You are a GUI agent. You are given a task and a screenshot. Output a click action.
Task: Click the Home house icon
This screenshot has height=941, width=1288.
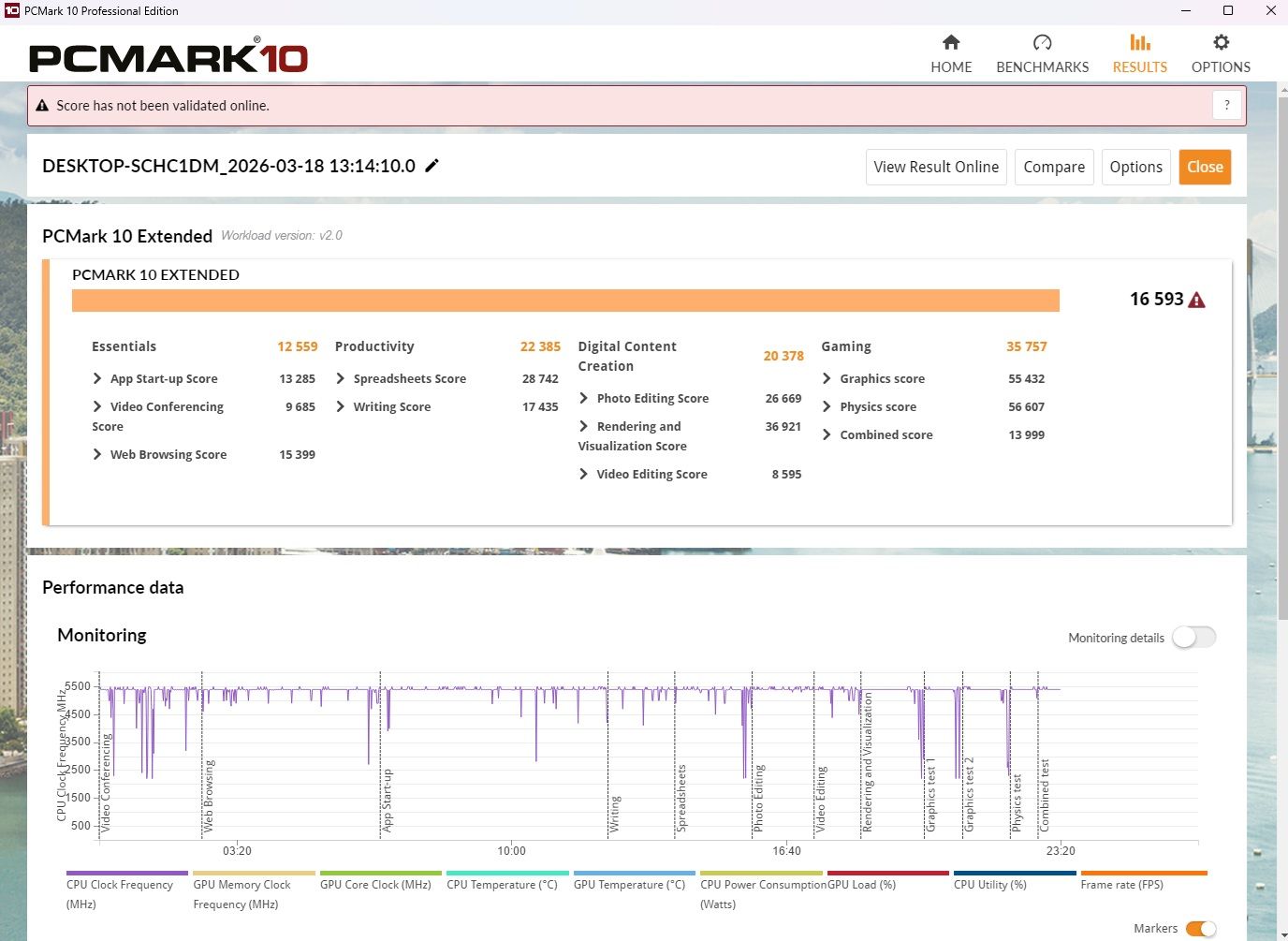point(951,43)
